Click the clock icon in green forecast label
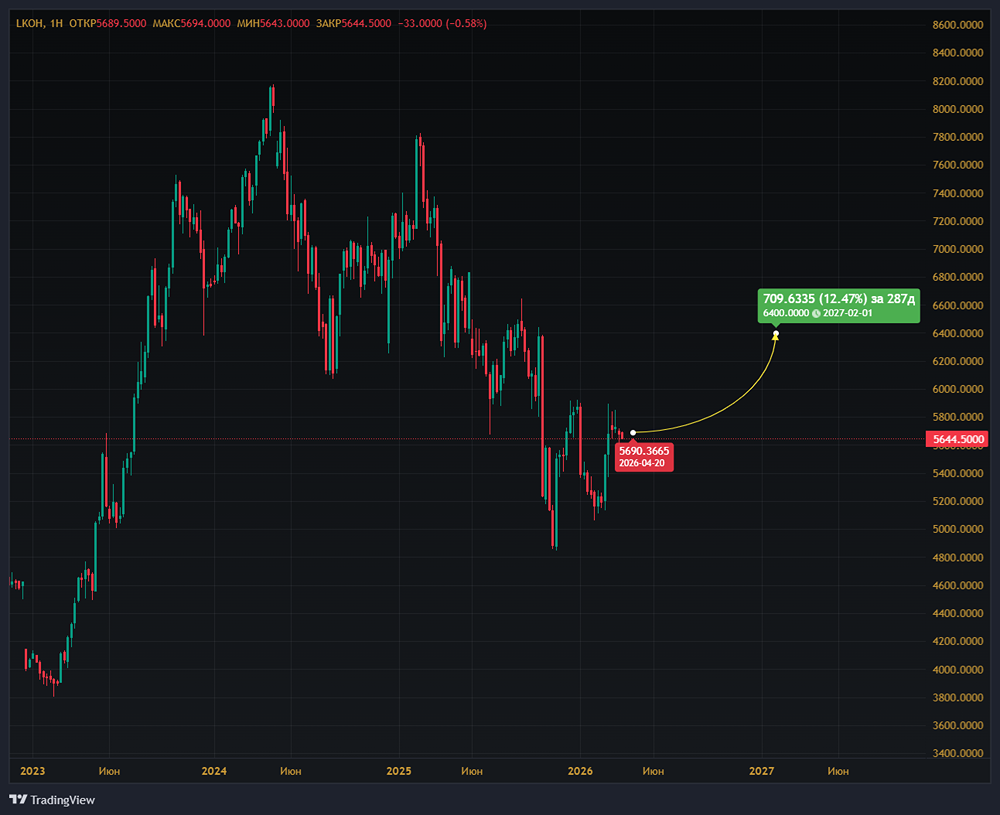 click(x=816, y=314)
